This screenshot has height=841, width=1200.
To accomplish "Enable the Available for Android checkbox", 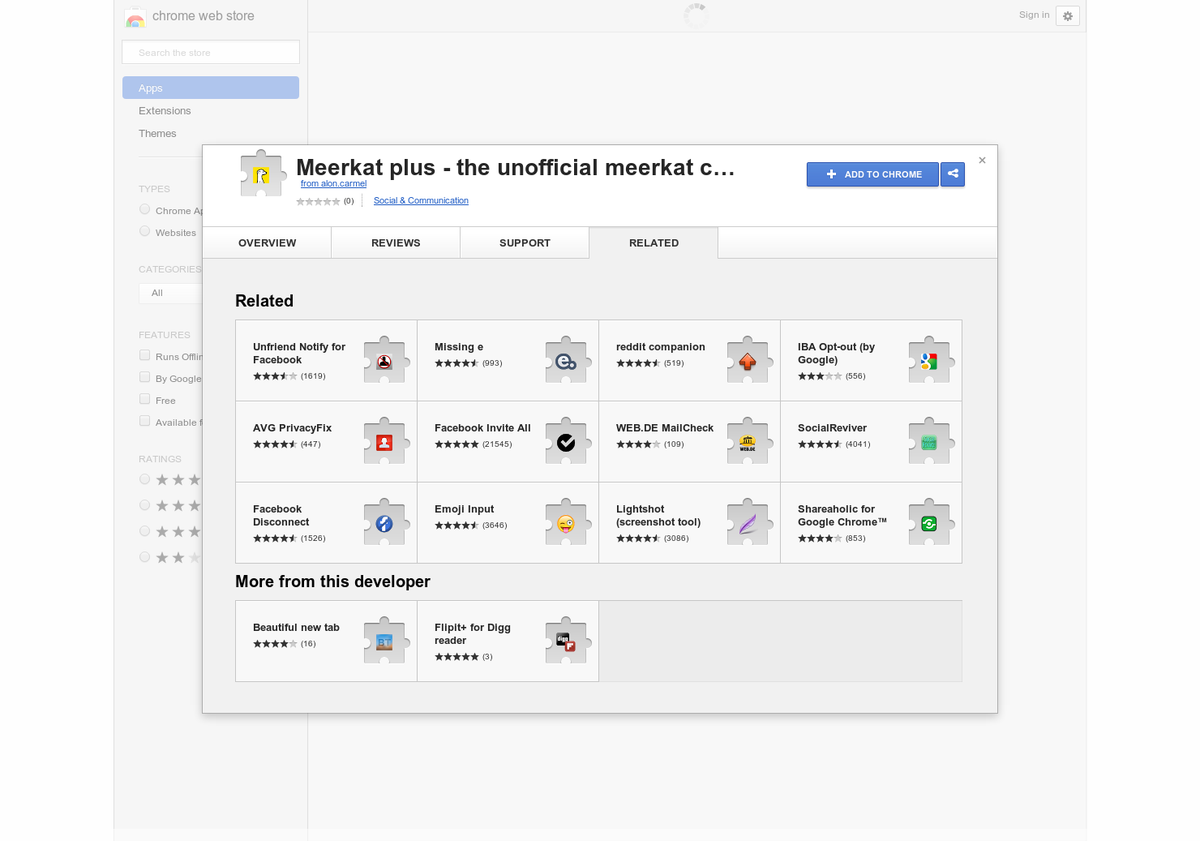I will coord(145,421).
